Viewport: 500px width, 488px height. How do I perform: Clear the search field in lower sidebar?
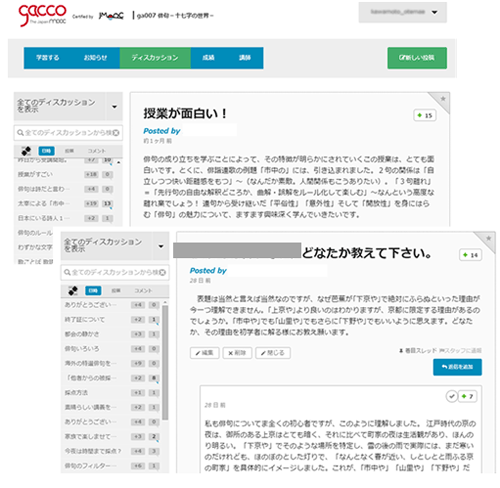162,272
